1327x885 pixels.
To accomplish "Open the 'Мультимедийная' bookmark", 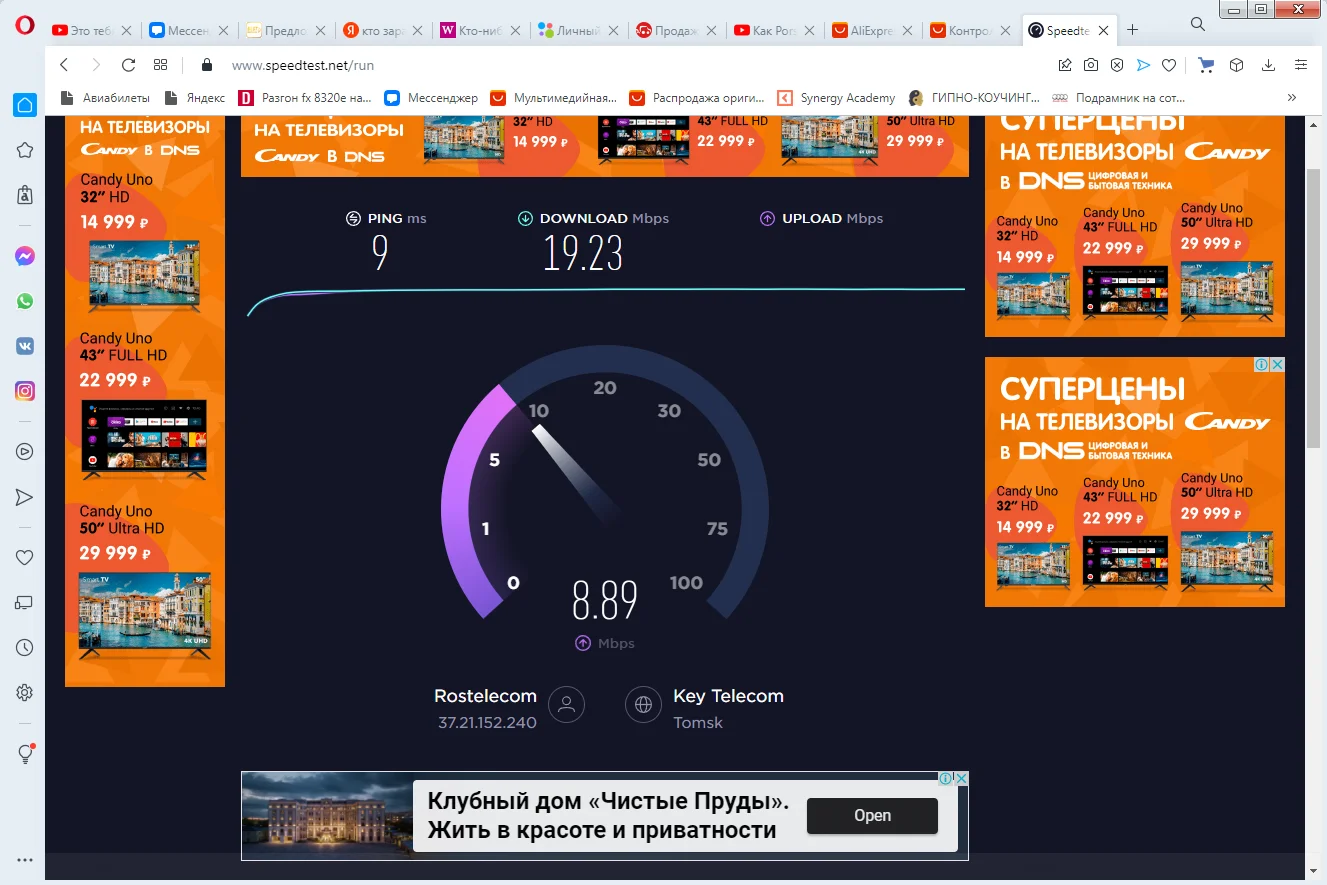I will 554,98.
